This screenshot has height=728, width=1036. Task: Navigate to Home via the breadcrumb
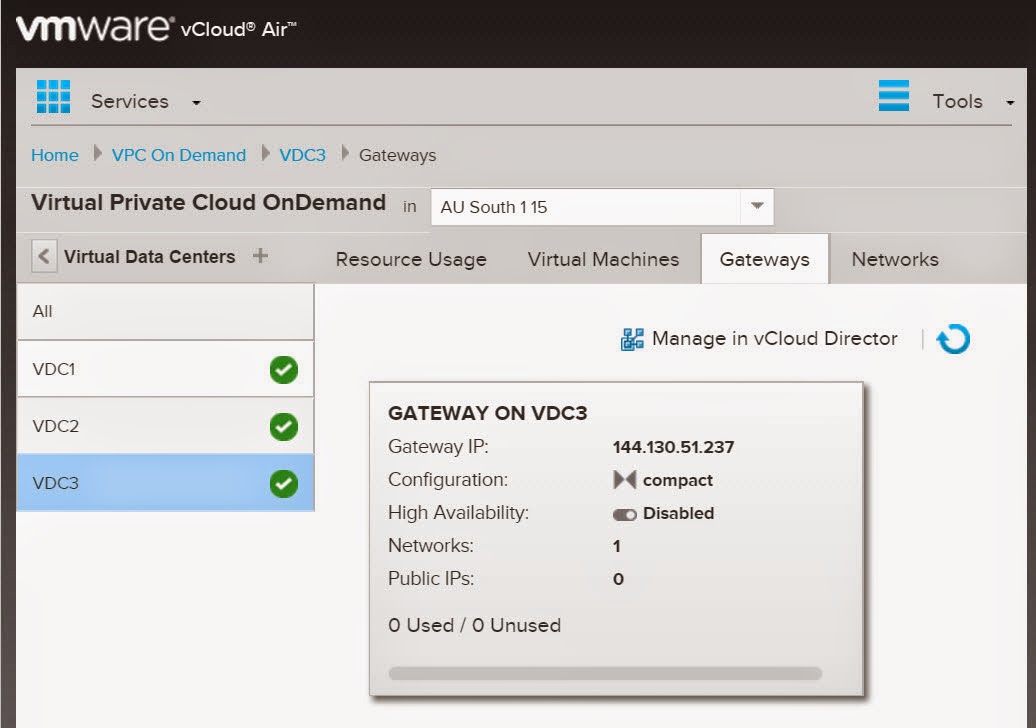click(54, 155)
